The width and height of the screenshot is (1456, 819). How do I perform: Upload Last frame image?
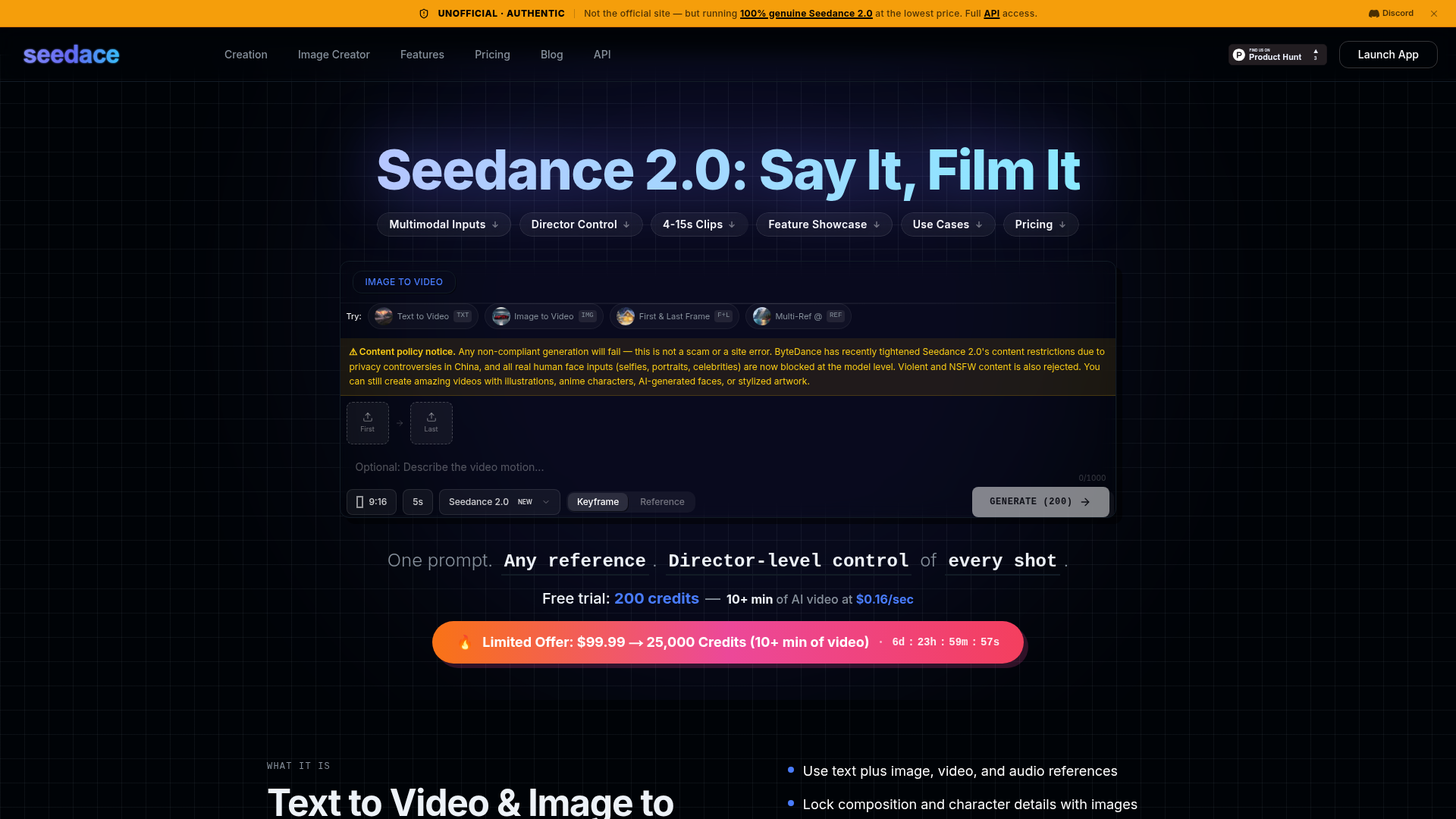431,423
